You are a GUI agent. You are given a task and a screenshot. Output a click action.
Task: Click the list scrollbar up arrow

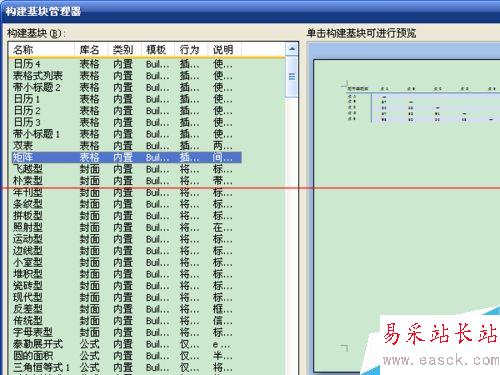click(292, 49)
